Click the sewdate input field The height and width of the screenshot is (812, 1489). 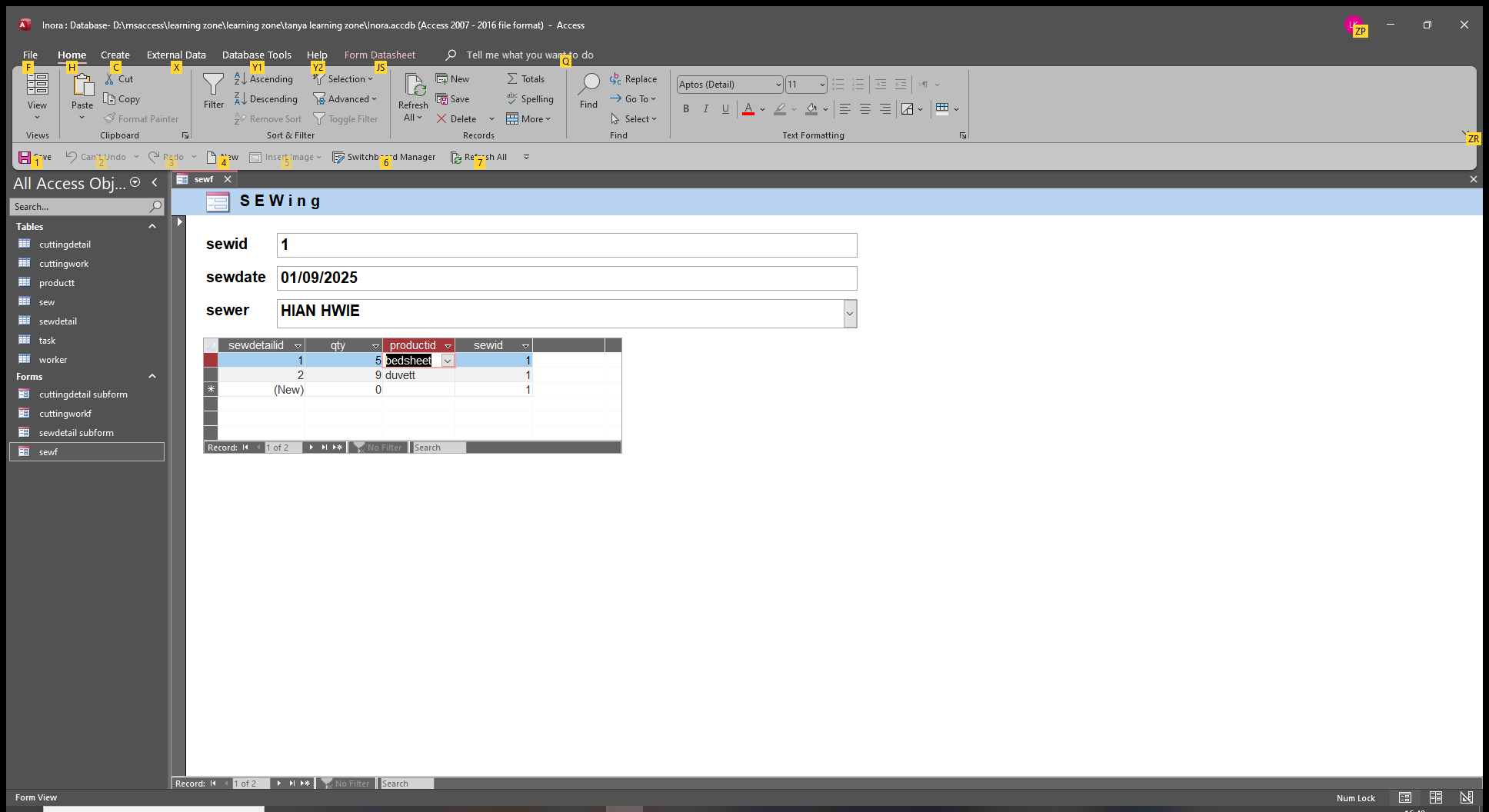tap(566, 278)
